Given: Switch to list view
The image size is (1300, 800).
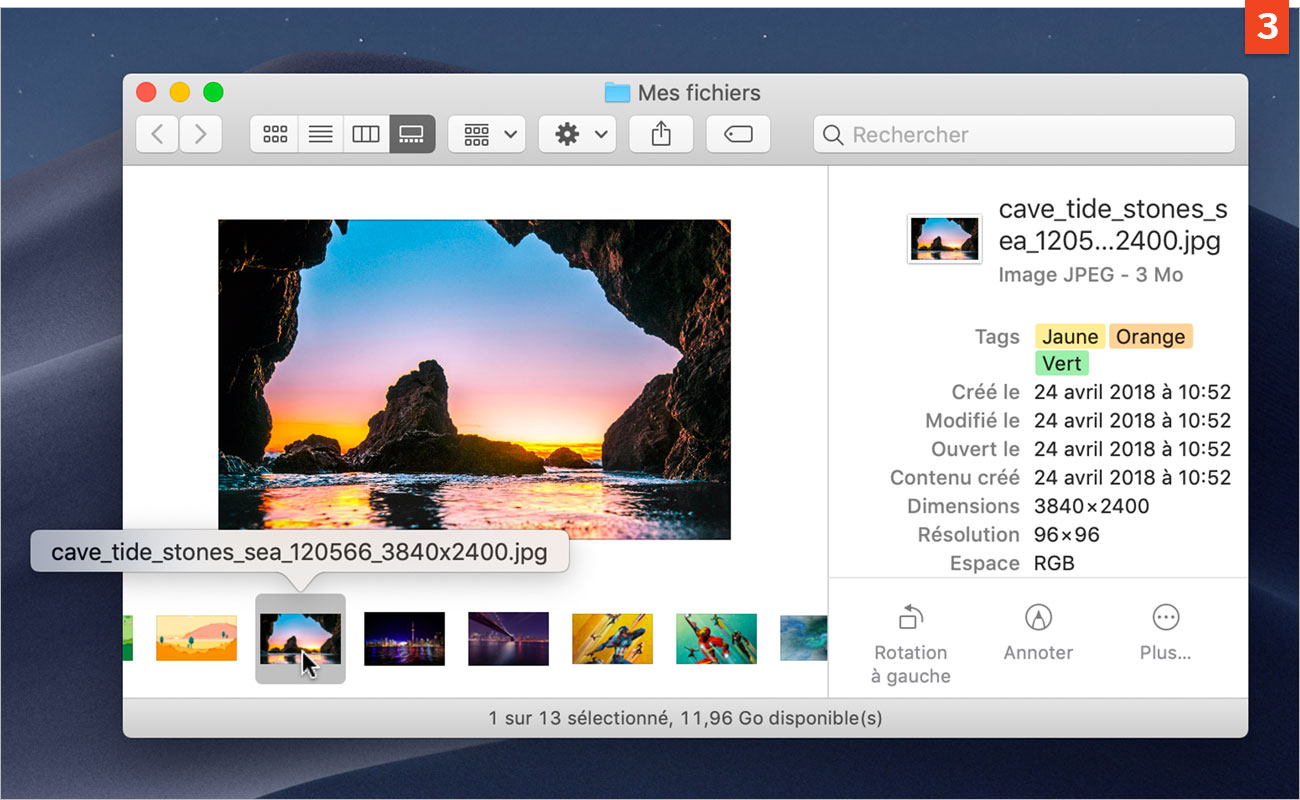Looking at the screenshot, I should (x=320, y=134).
